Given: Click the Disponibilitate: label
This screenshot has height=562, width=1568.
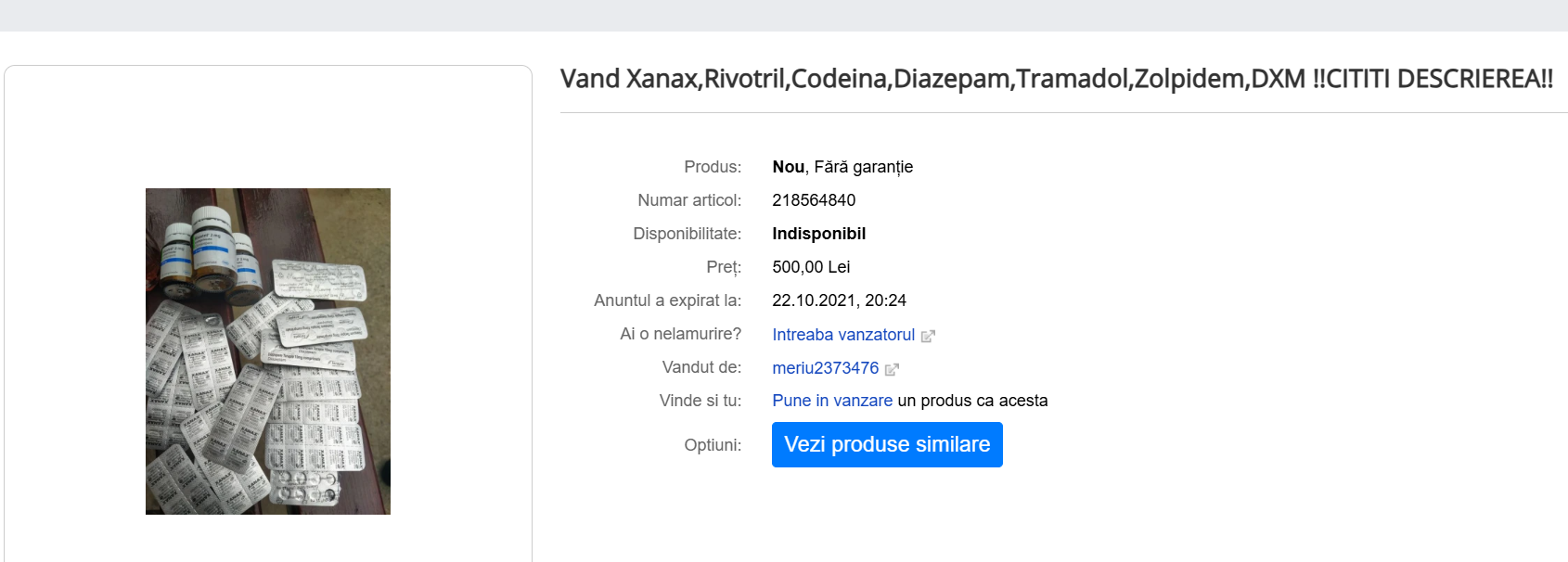Looking at the screenshot, I should click(x=687, y=234).
